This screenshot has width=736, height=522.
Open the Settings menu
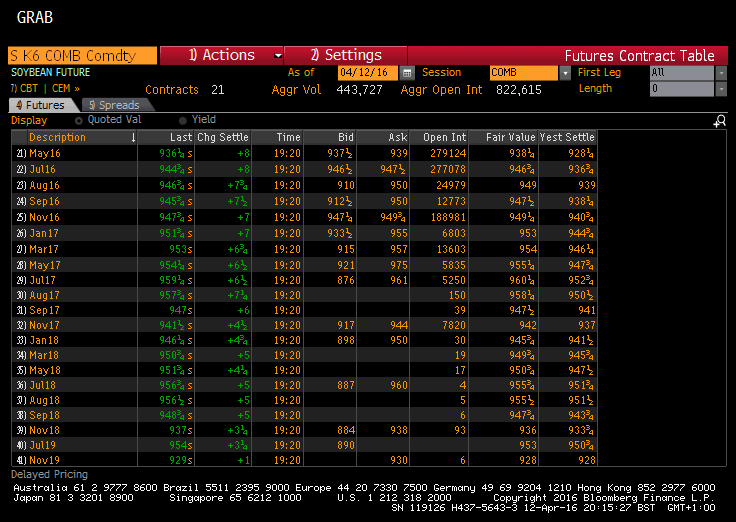(345, 55)
